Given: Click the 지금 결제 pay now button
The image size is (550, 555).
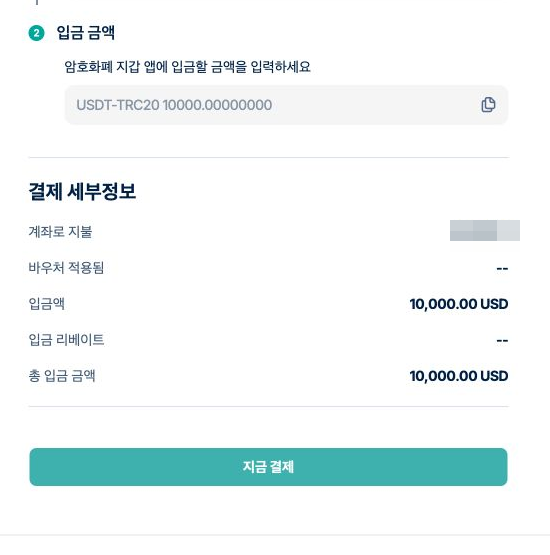Looking at the screenshot, I should [x=268, y=467].
